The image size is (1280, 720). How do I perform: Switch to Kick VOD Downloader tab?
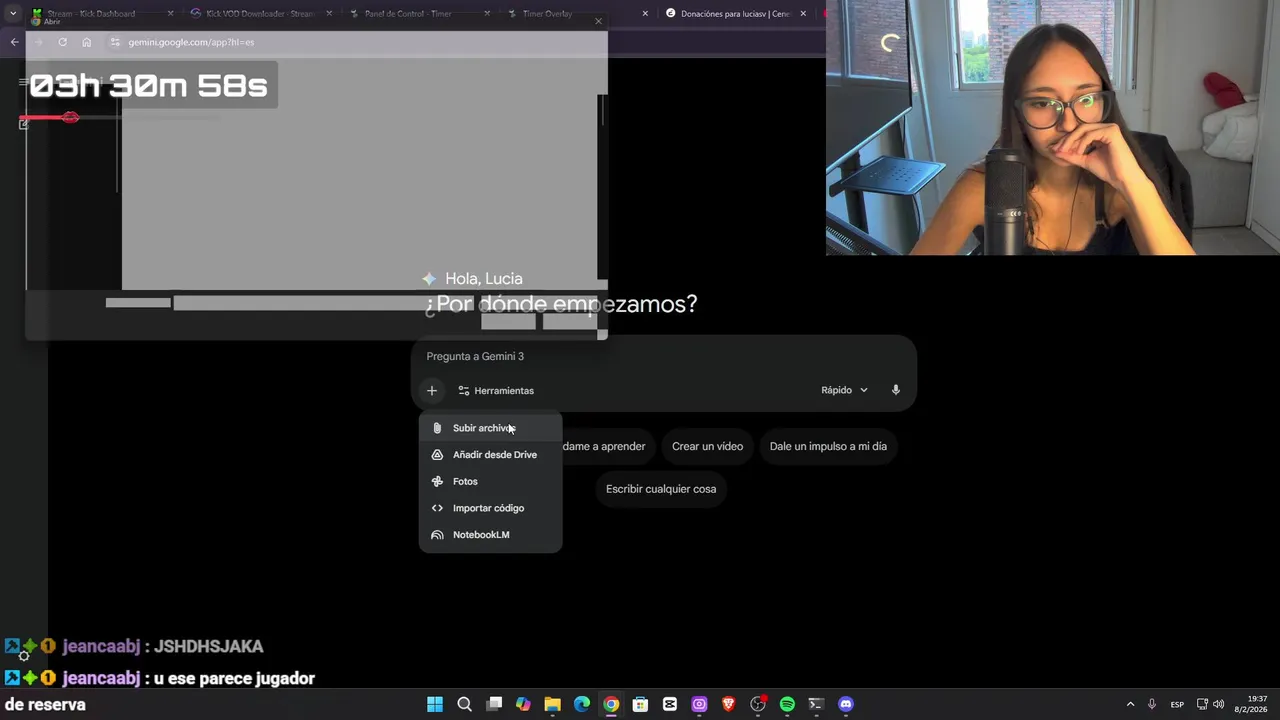pos(260,14)
